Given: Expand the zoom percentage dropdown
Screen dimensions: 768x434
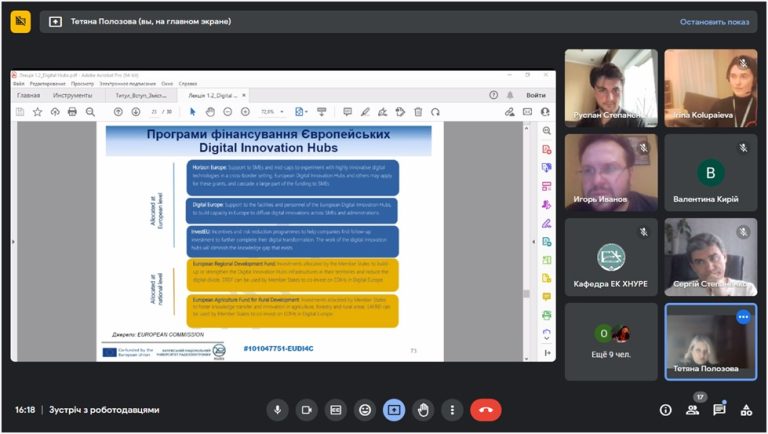Looking at the screenshot, I should (x=282, y=112).
